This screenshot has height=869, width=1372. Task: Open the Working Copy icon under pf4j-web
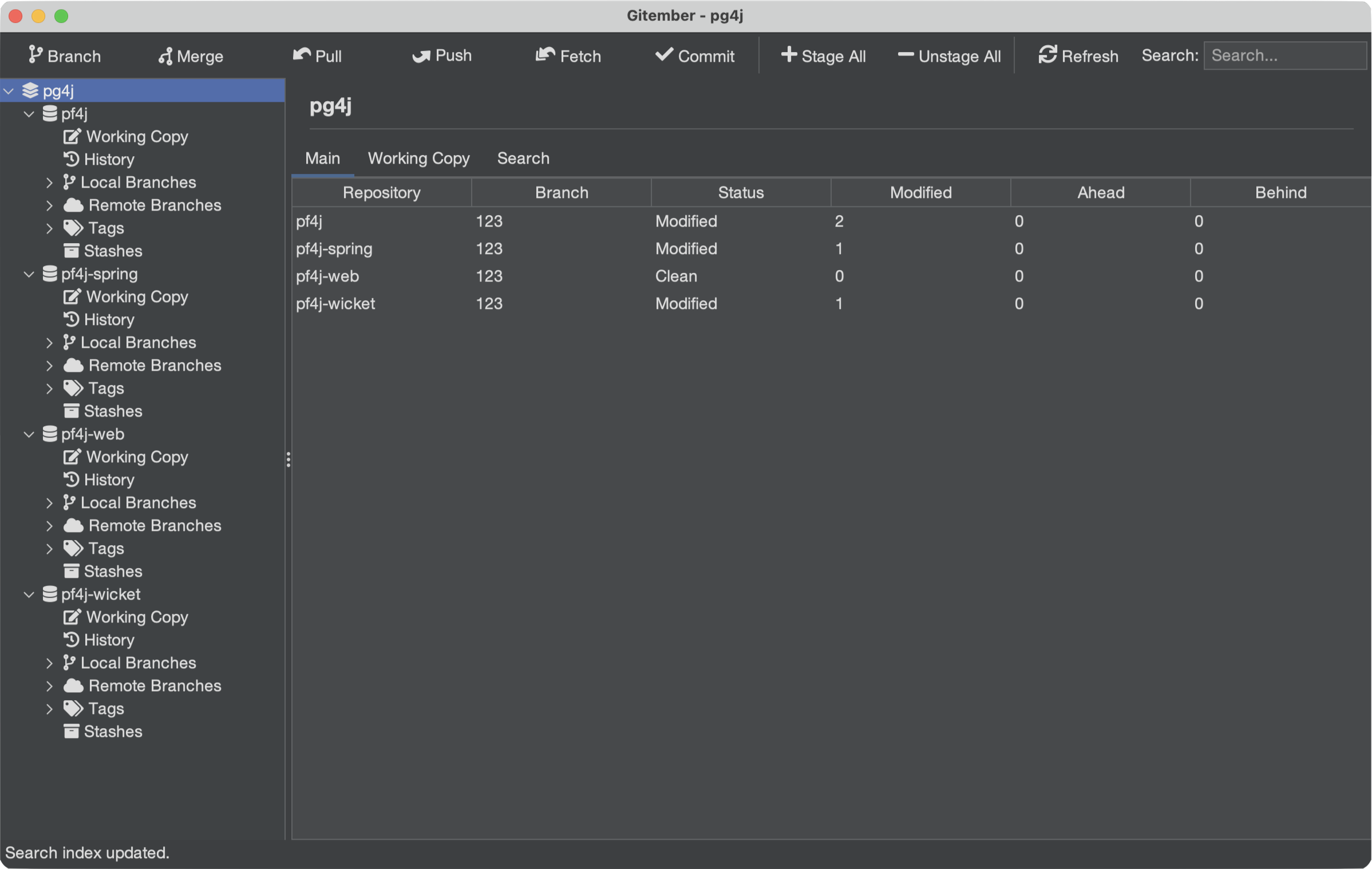tap(72, 457)
